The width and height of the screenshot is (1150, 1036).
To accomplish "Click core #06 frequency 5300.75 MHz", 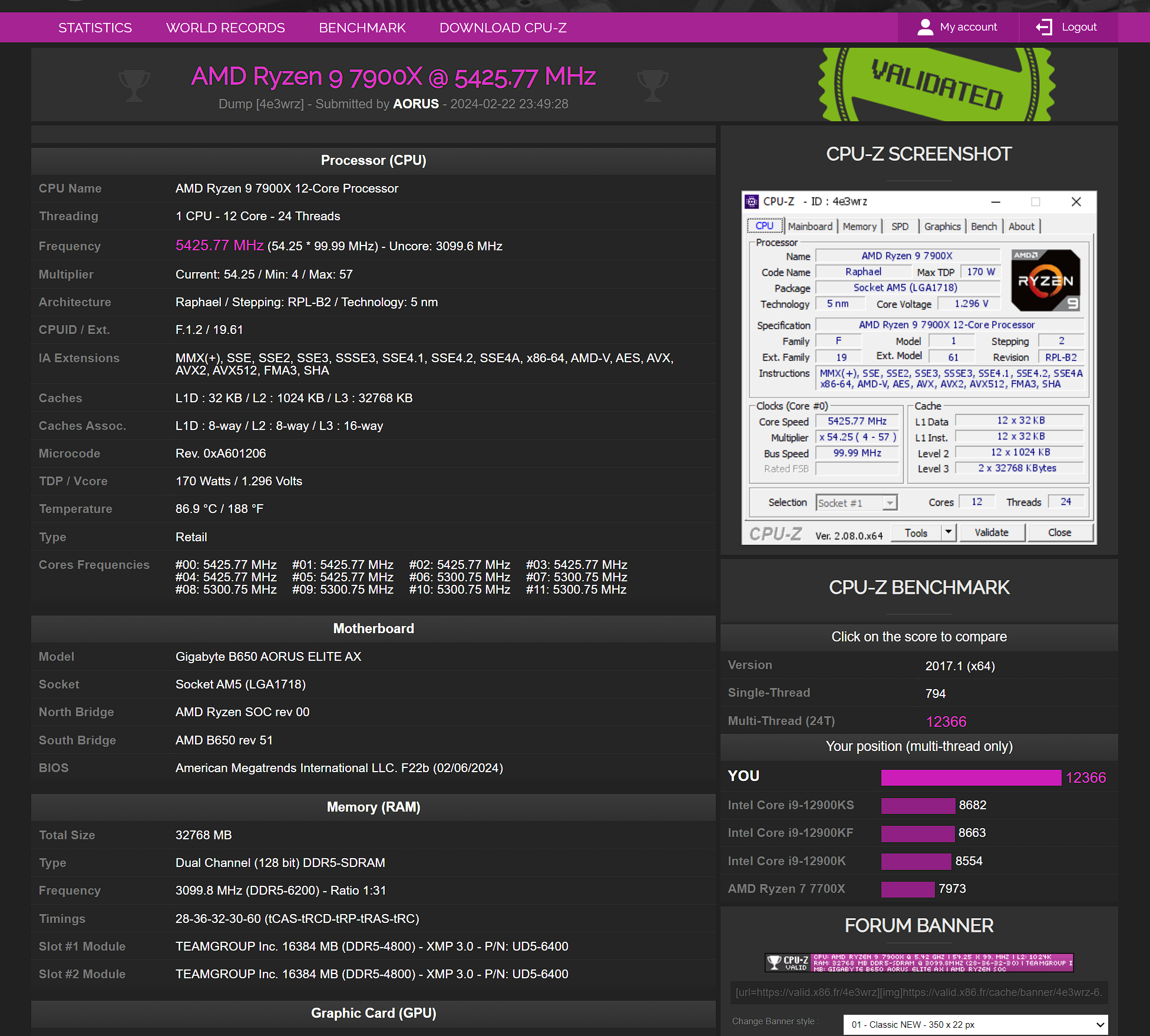I will click(x=460, y=577).
